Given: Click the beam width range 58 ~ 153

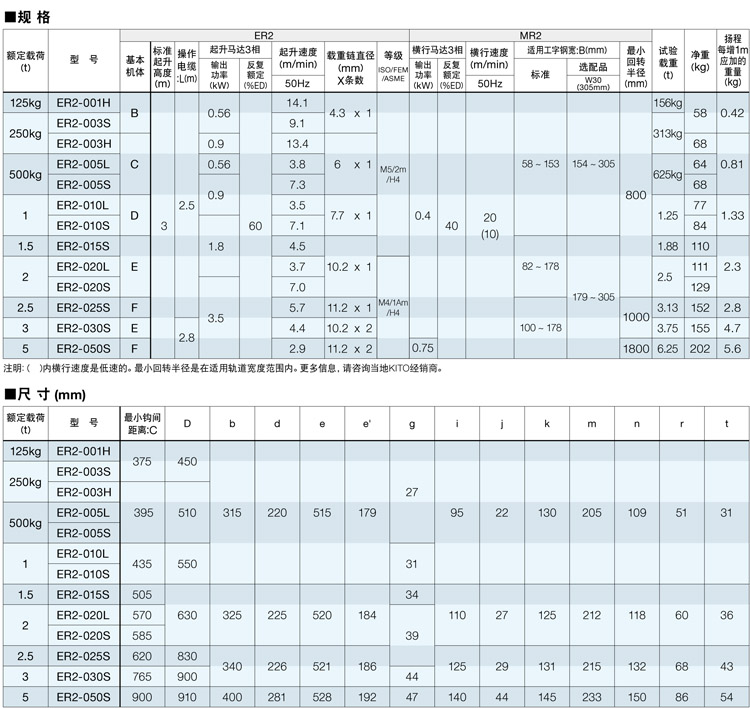Looking at the screenshot, I should [540, 164].
